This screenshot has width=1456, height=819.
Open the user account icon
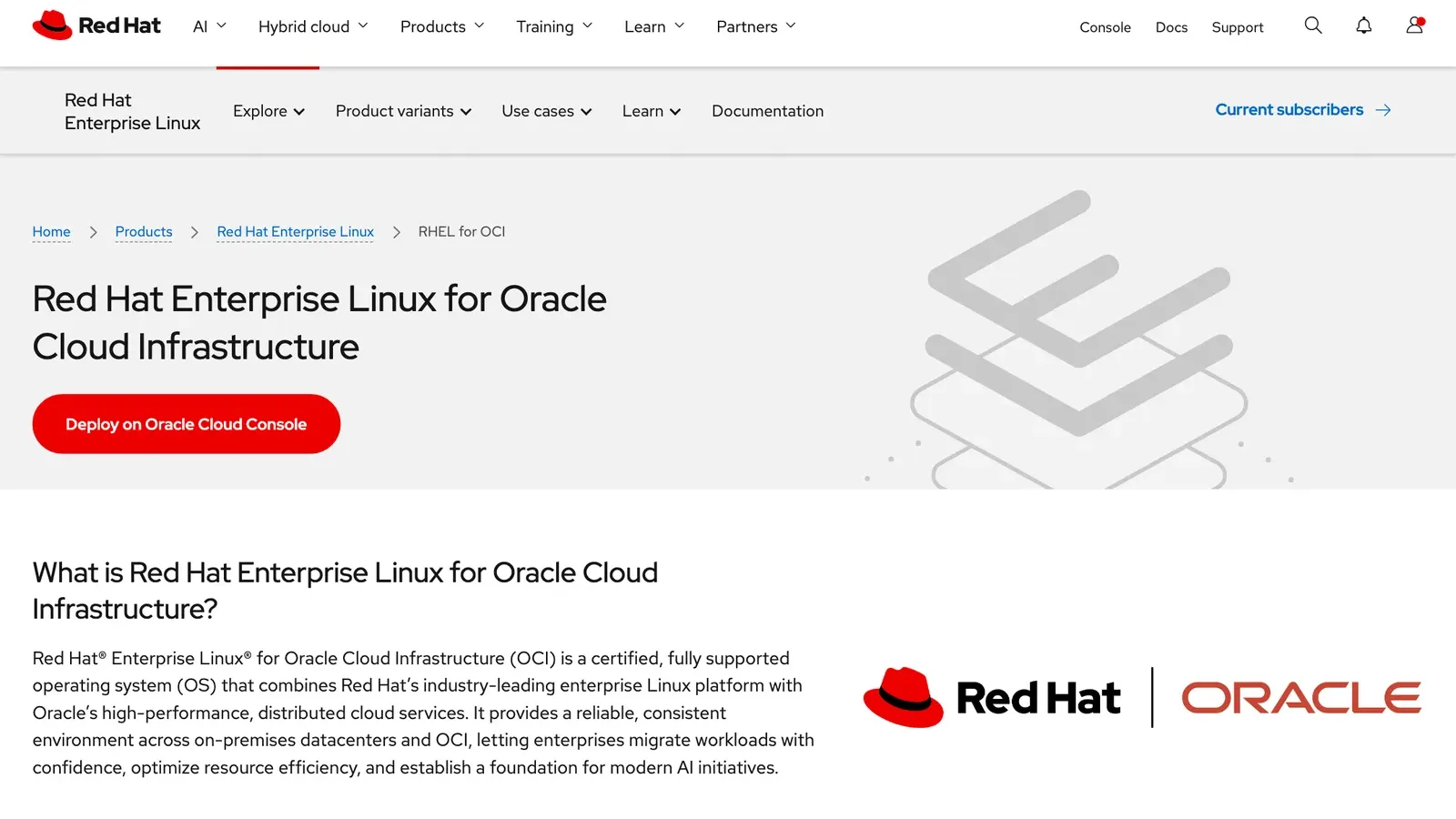pos(1414,25)
